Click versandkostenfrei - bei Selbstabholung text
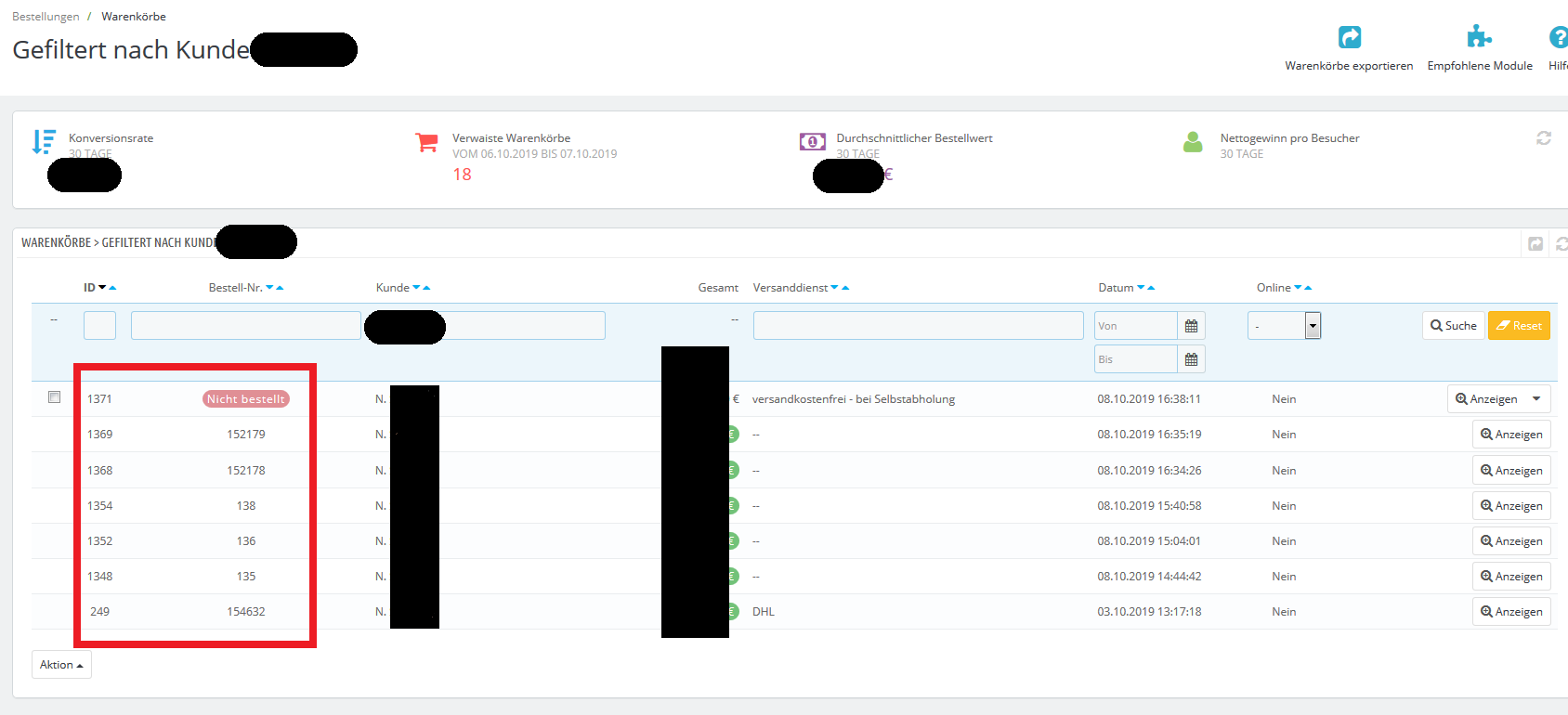The width and height of the screenshot is (1568, 715). coord(854,399)
